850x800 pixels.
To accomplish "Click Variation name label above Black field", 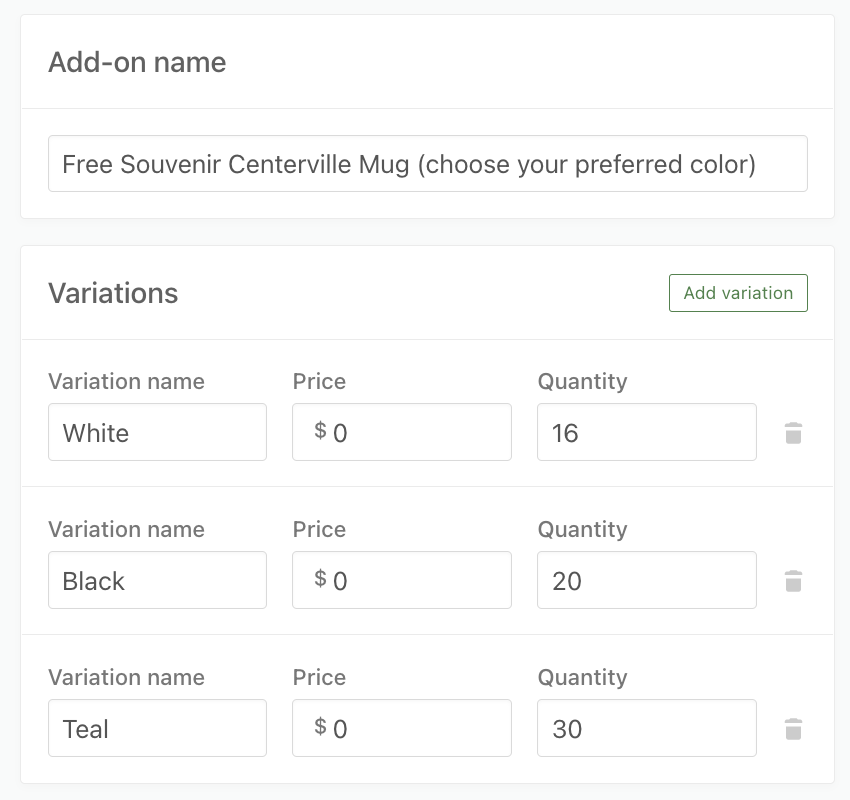I will pyautogui.click(x=126, y=530).
